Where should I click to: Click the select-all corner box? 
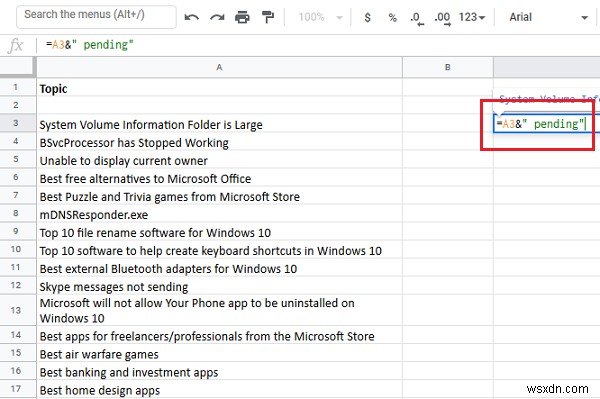point(18,67)
